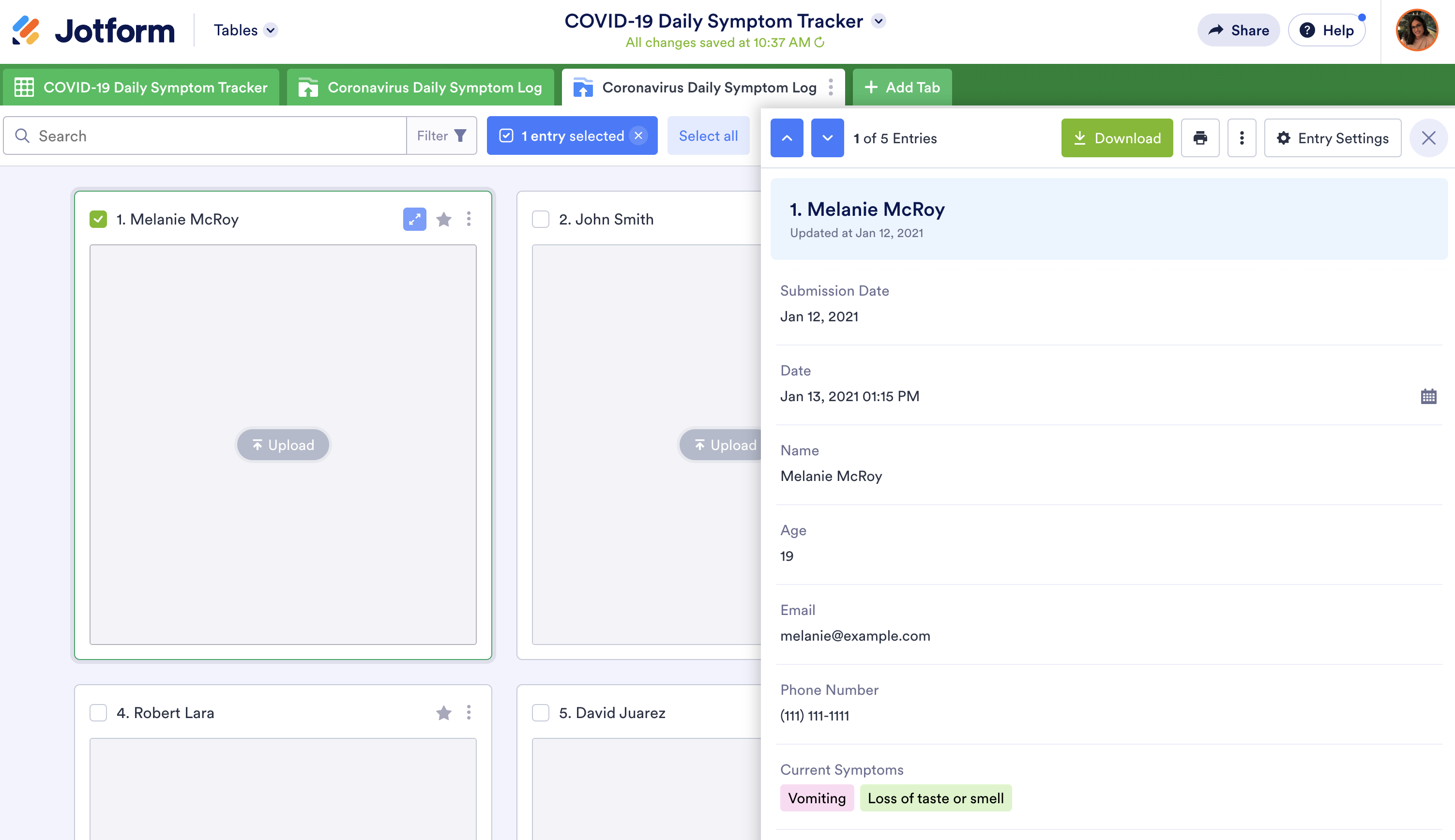
Task: Open Coronavirus Daily Symptom Log tab options
Action: click(x=831, y=87)
